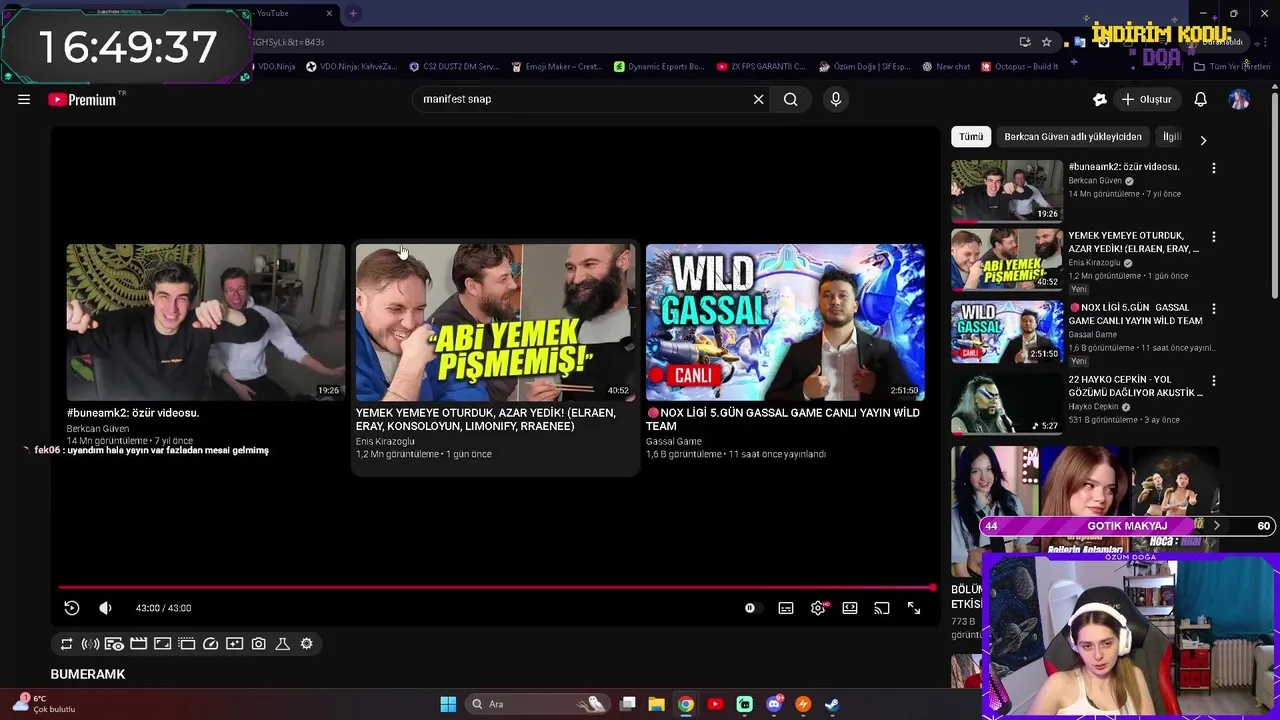Click the magnifier search button
1280x720 pixels.
tap(791, 99)
